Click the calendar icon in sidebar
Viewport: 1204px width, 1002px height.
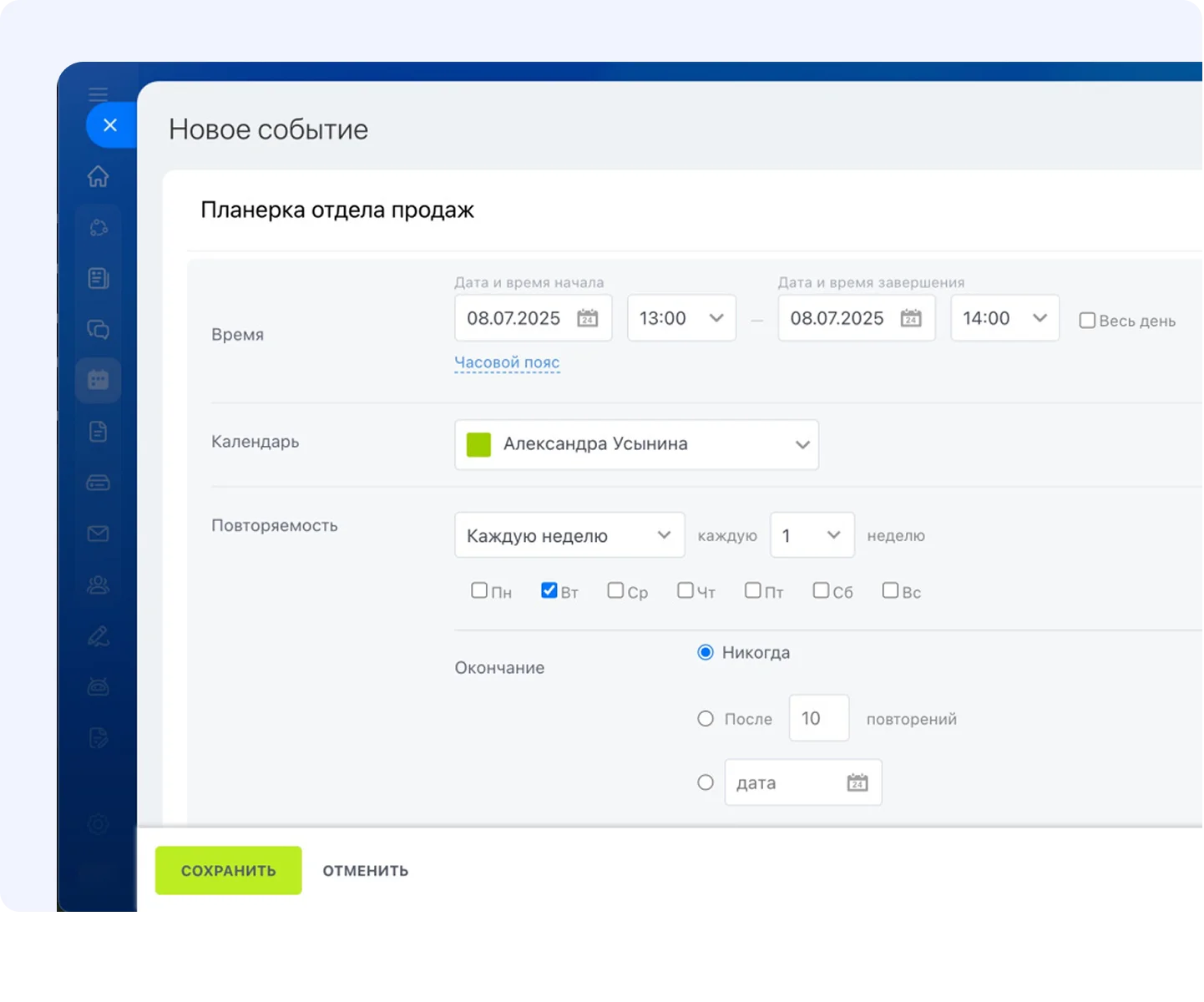98,380
